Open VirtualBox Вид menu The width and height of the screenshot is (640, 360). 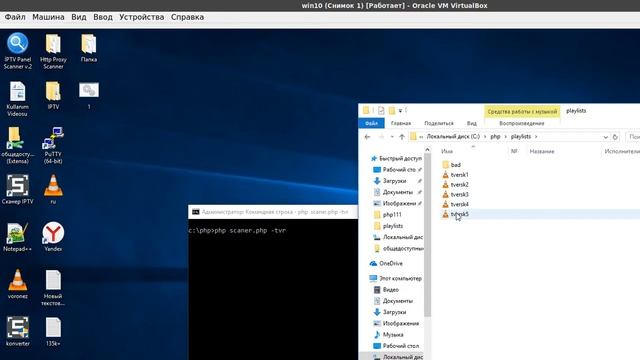79,17
